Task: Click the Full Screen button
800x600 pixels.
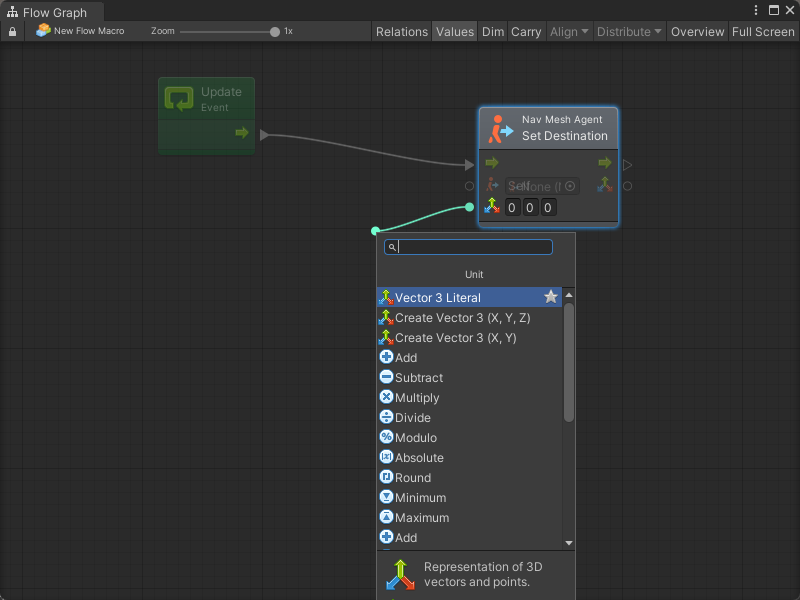Action: 763,32
